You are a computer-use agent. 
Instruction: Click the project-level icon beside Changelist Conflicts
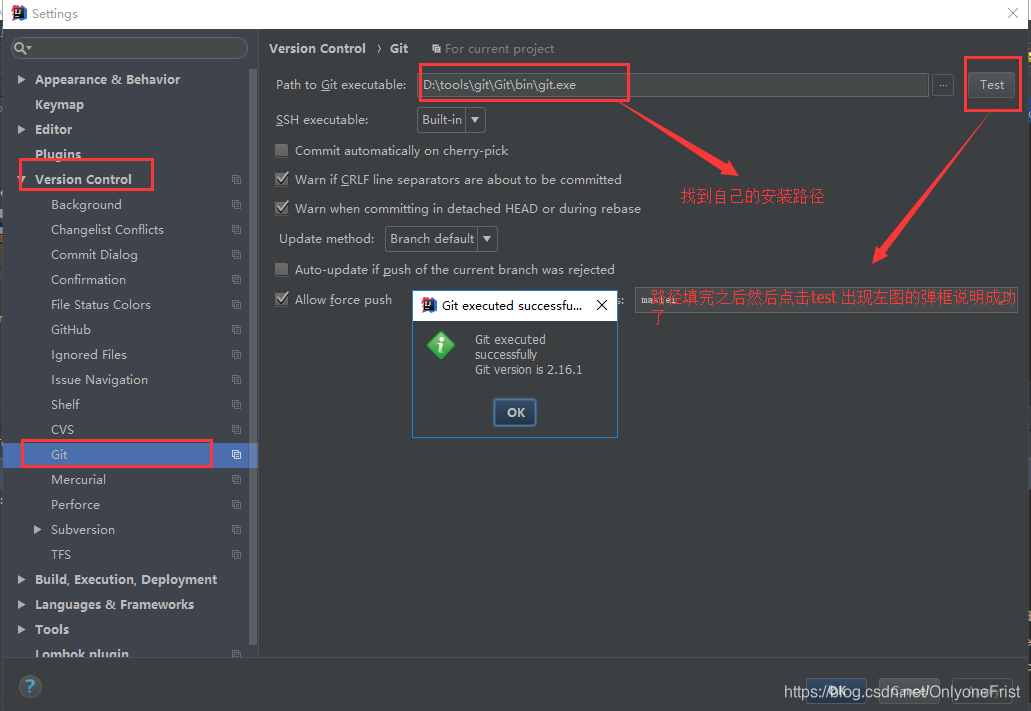tap(237, 230)
